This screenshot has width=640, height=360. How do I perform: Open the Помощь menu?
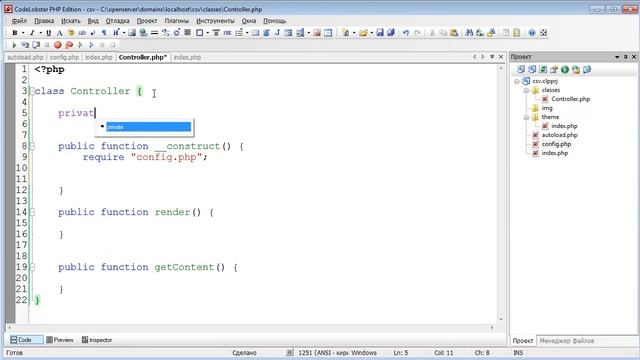pos(274,20)
